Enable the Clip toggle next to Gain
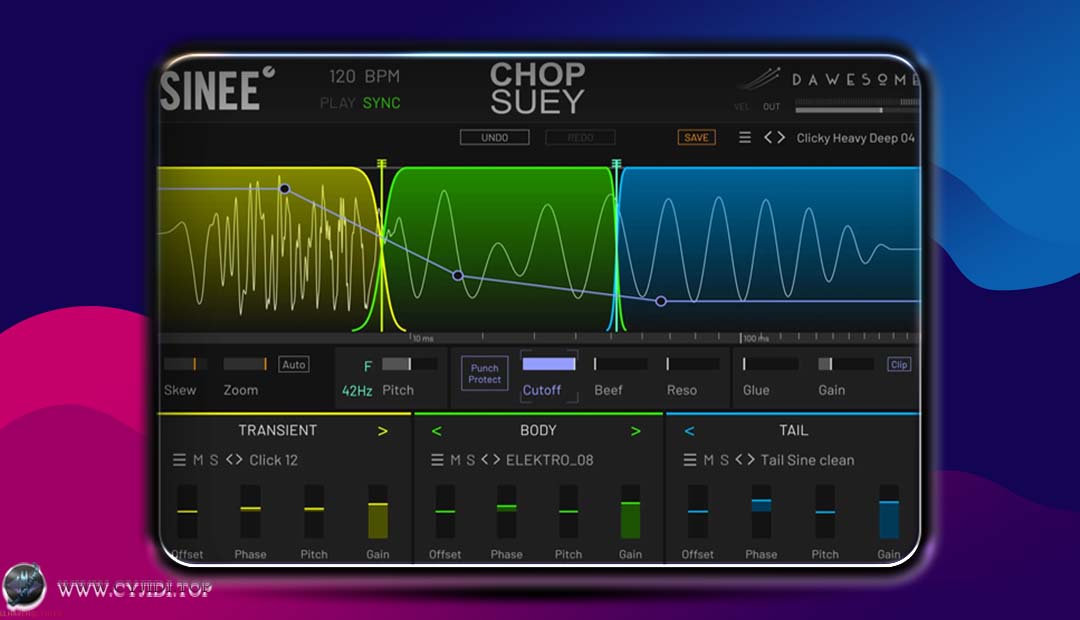The width and height of the screenshot is (1080, 620). (899, 365)
